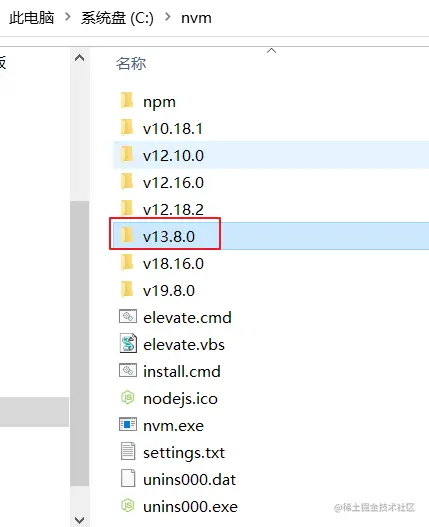
Task: Click the v18.16.0 folder icon
Action: (x=127, y=262)
